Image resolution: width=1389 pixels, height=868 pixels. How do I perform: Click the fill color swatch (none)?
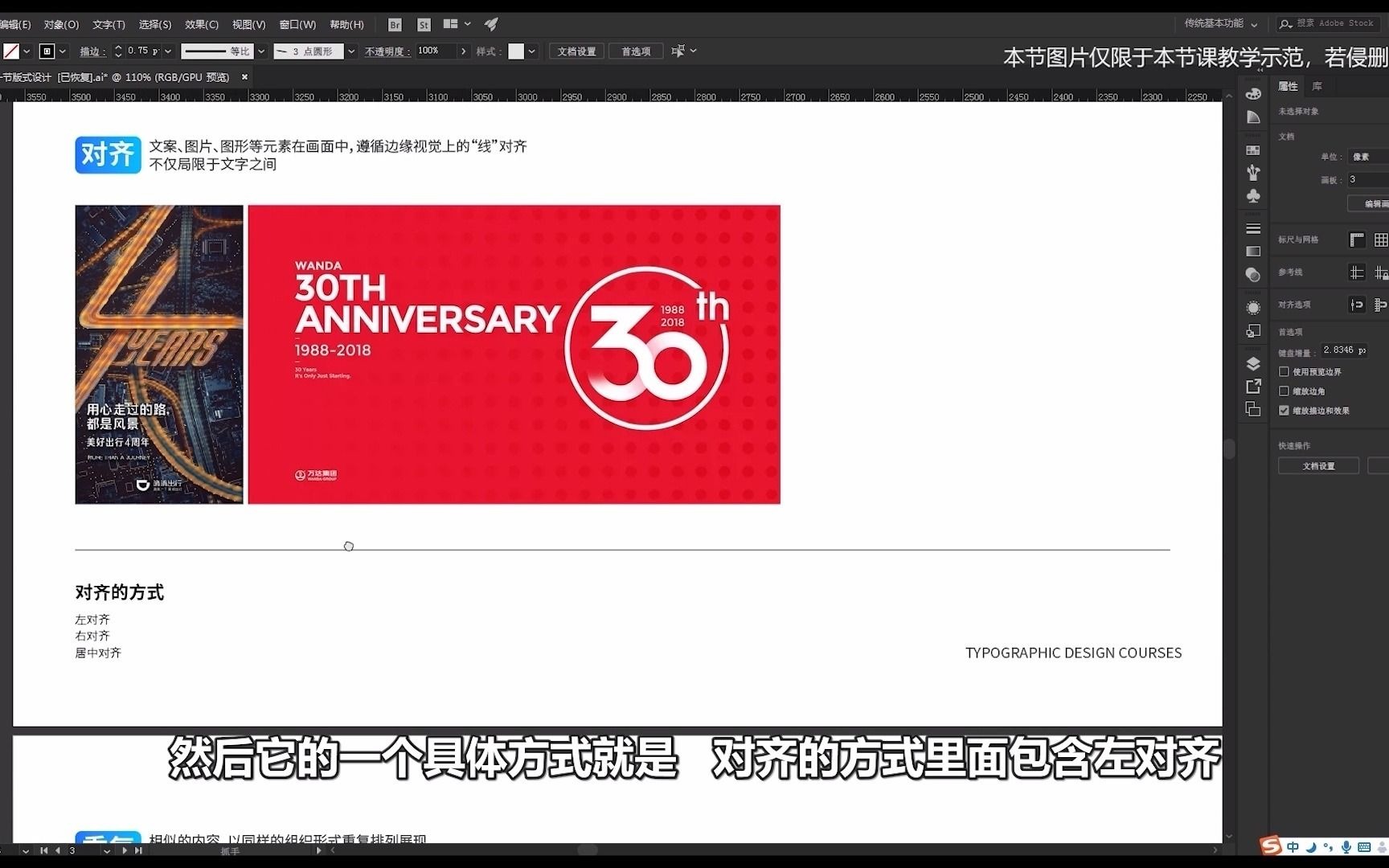[x=10, y=51]
